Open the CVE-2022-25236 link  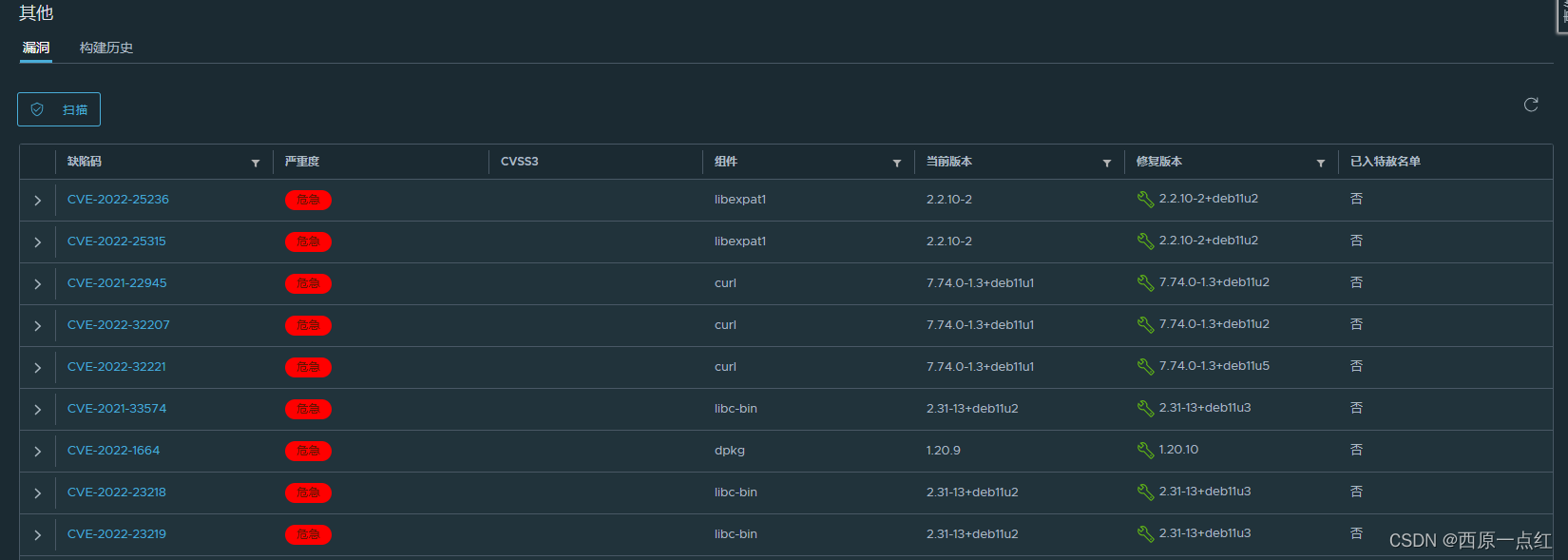pos(118,200)
